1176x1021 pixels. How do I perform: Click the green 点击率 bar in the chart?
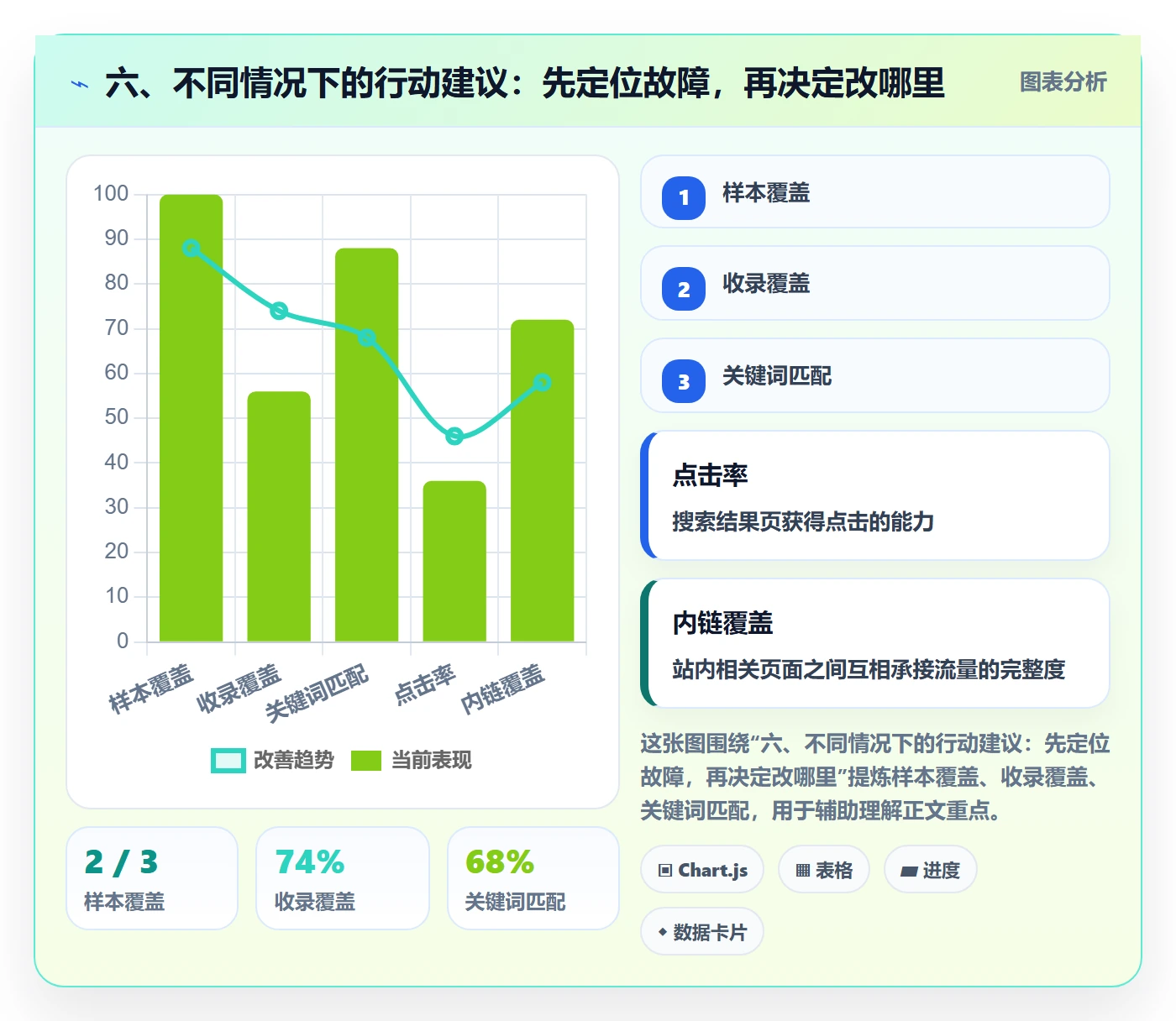click(454, 561)
